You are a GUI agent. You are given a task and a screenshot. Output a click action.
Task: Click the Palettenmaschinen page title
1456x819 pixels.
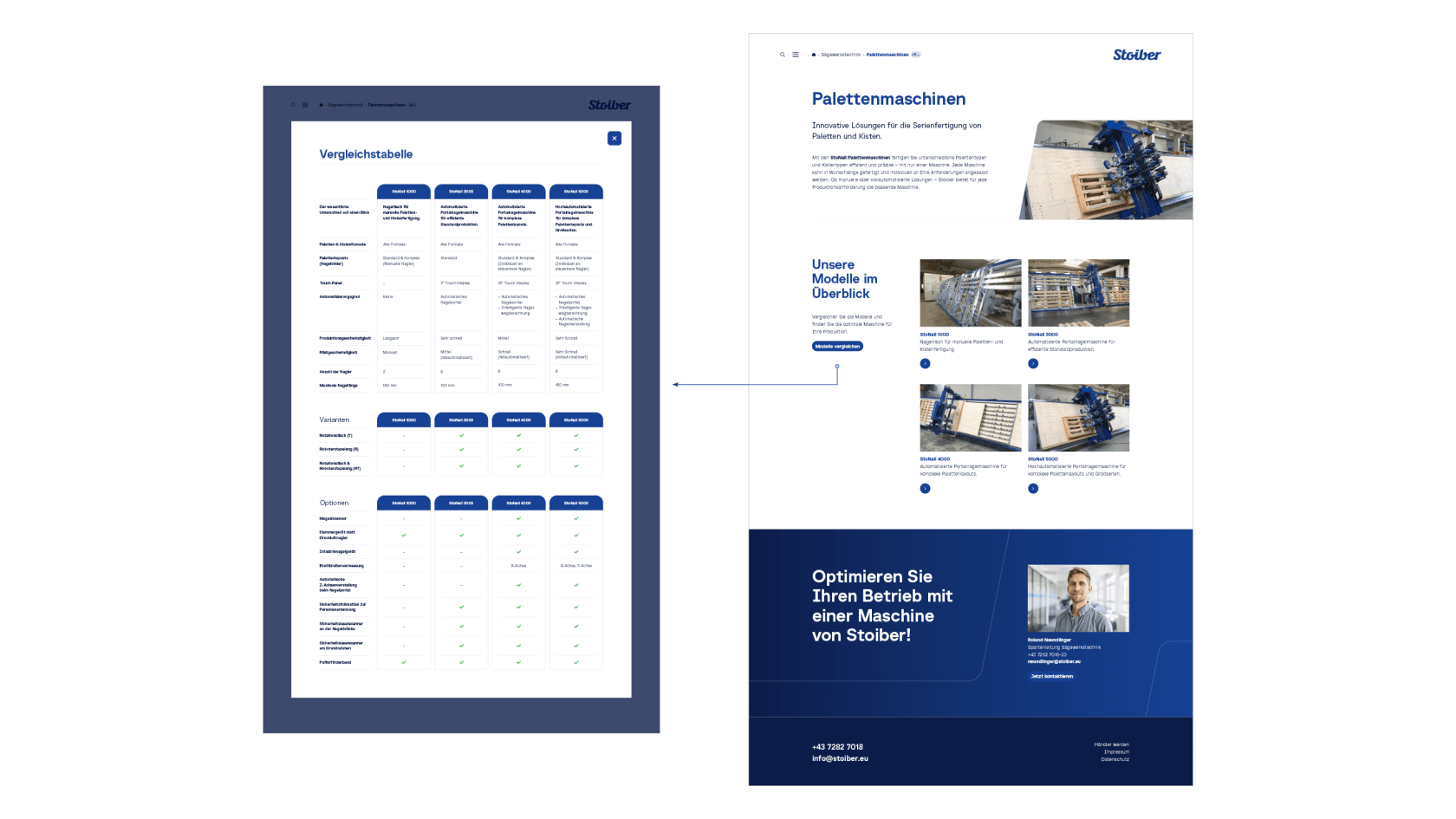[888, 99]
